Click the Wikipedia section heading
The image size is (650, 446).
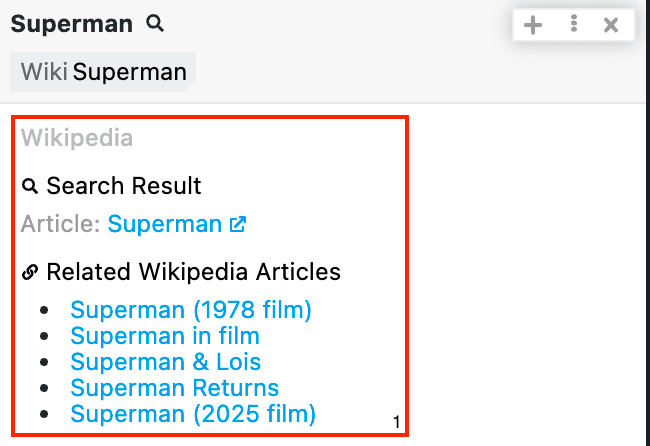tap(77, 138)
